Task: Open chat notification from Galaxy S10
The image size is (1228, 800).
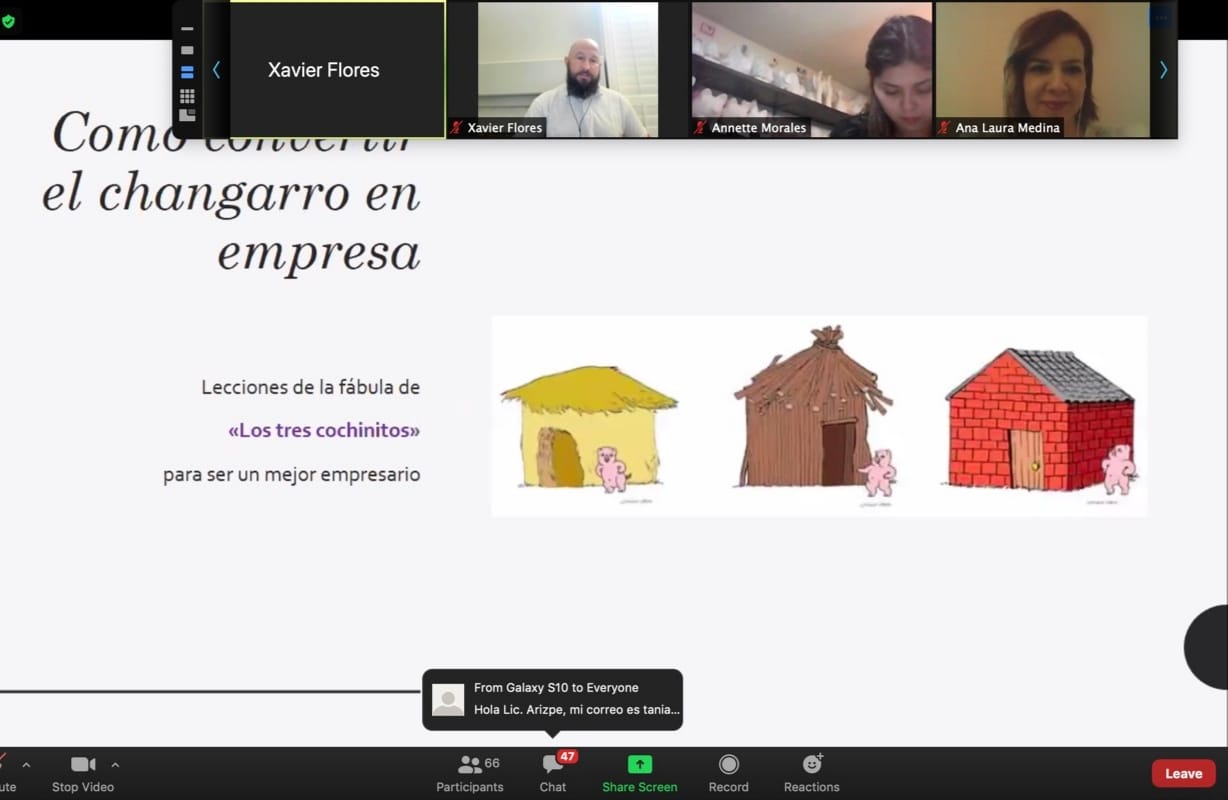Action: (x=552, y=699)
